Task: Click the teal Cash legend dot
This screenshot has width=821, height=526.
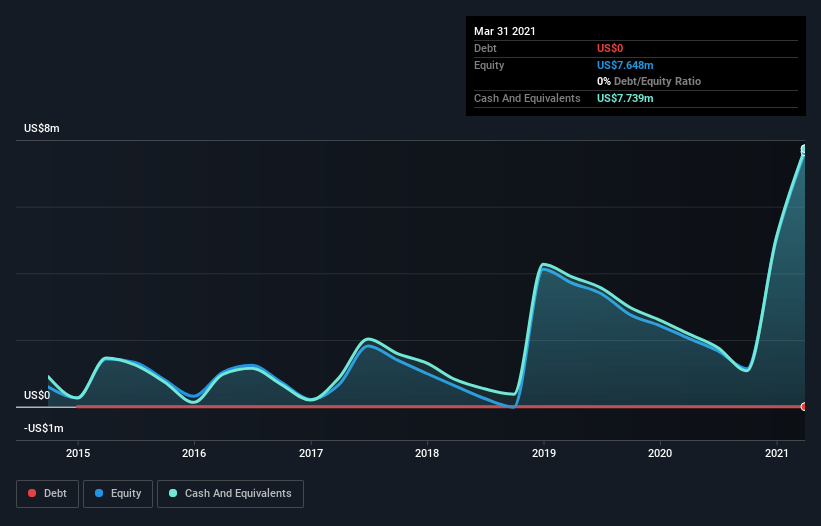Action: click(173, 493)
